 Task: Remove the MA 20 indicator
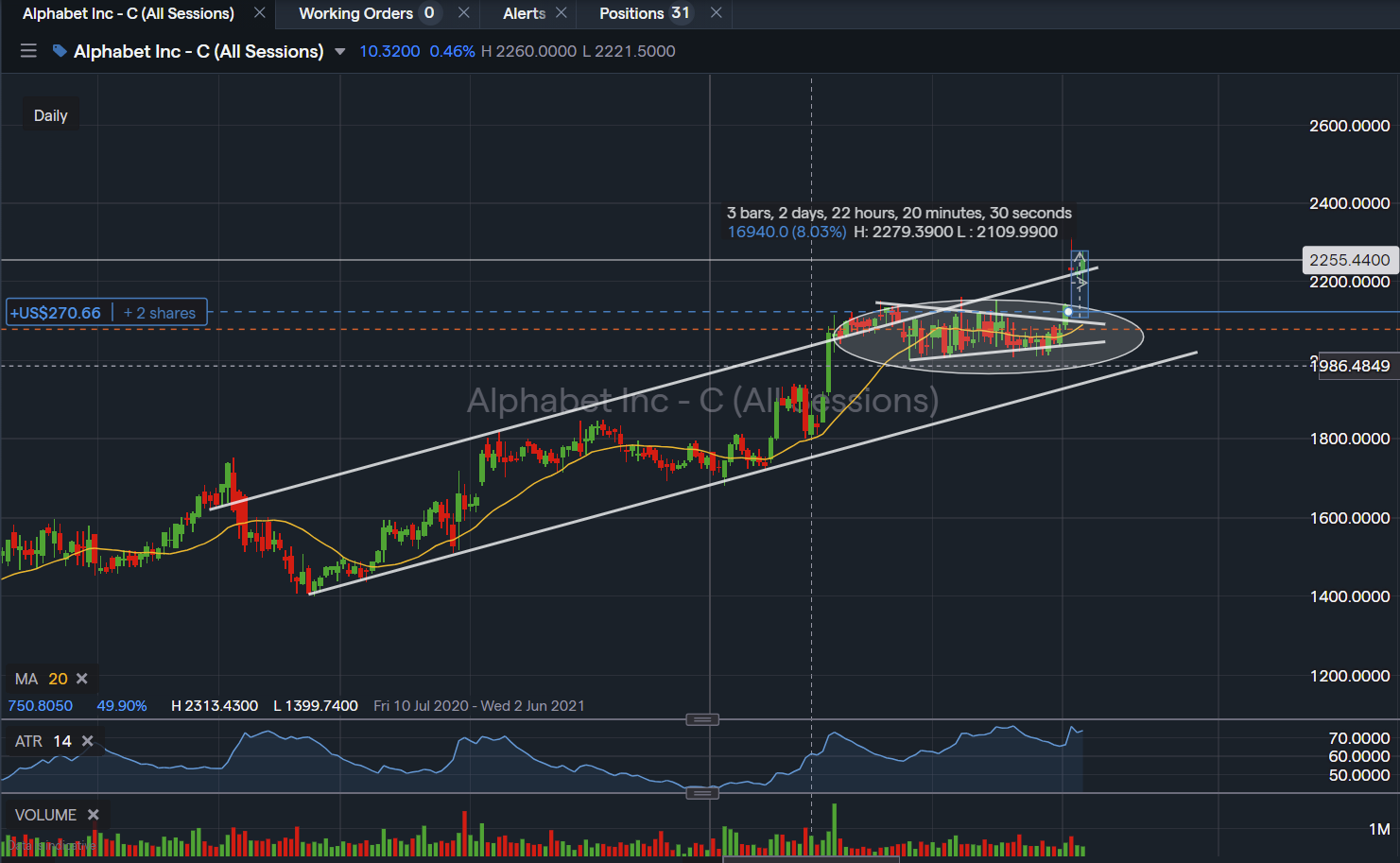(x=82, y=679)
